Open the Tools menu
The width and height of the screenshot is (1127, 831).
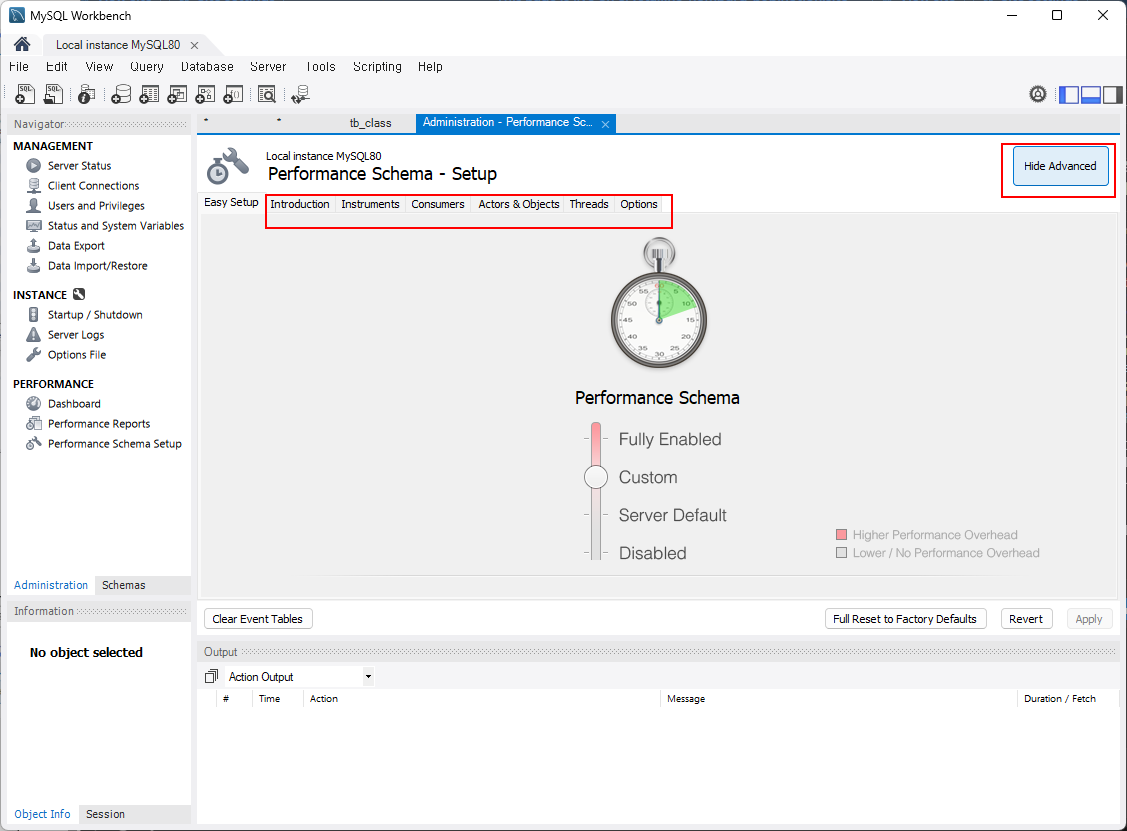pyautogui.click(x=321, y=67)
